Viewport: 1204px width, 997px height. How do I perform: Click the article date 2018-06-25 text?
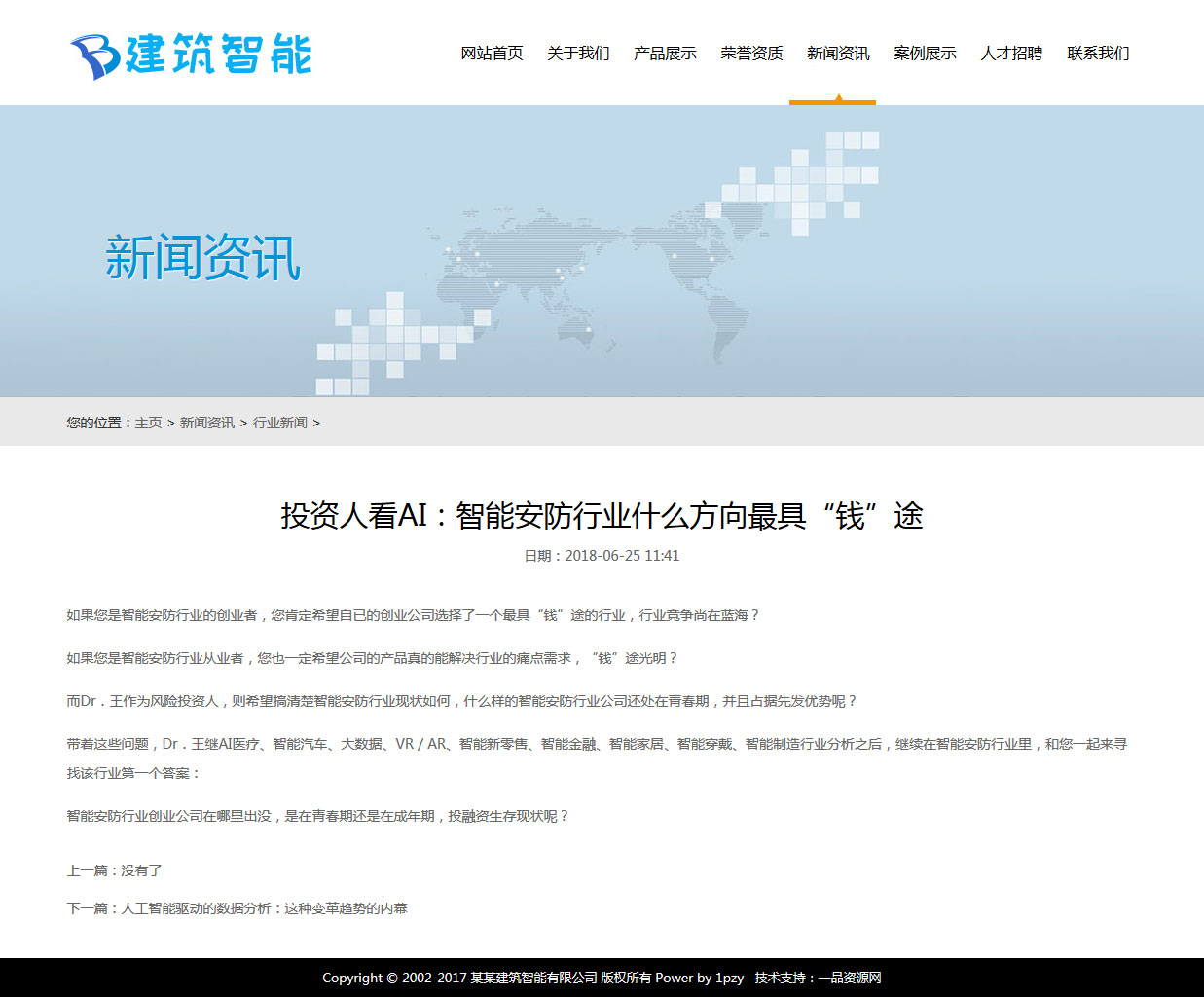tap(602, 556)
